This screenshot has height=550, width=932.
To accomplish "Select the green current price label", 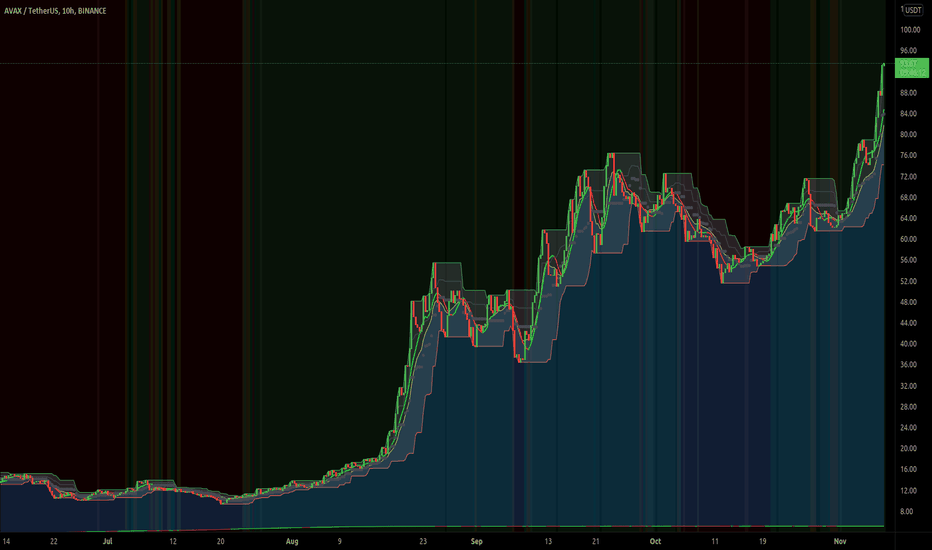I will point(911,68).
